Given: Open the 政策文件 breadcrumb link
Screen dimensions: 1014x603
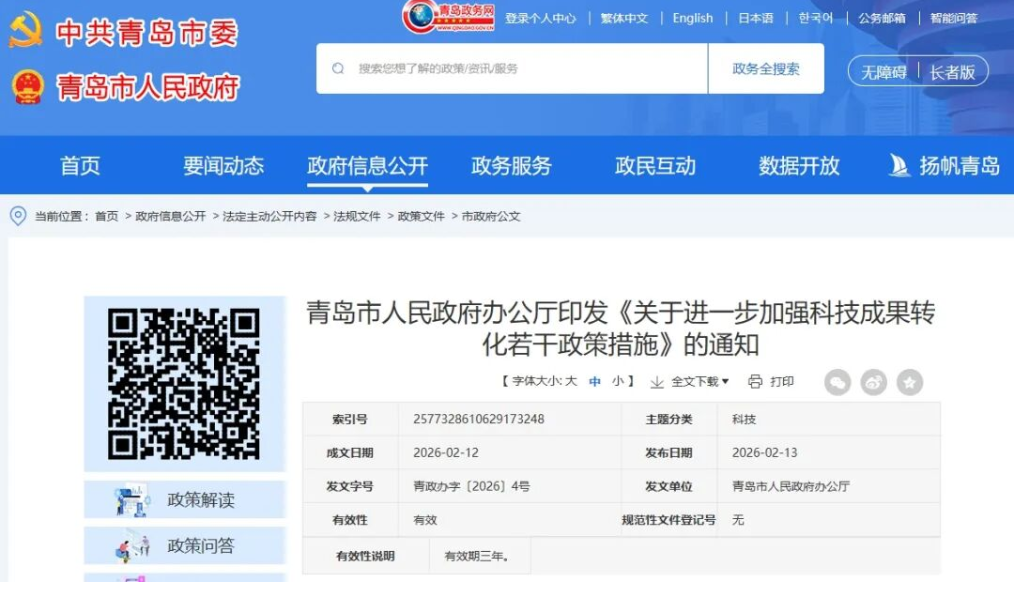Looking at the screenshot, I should pos(421,216).
